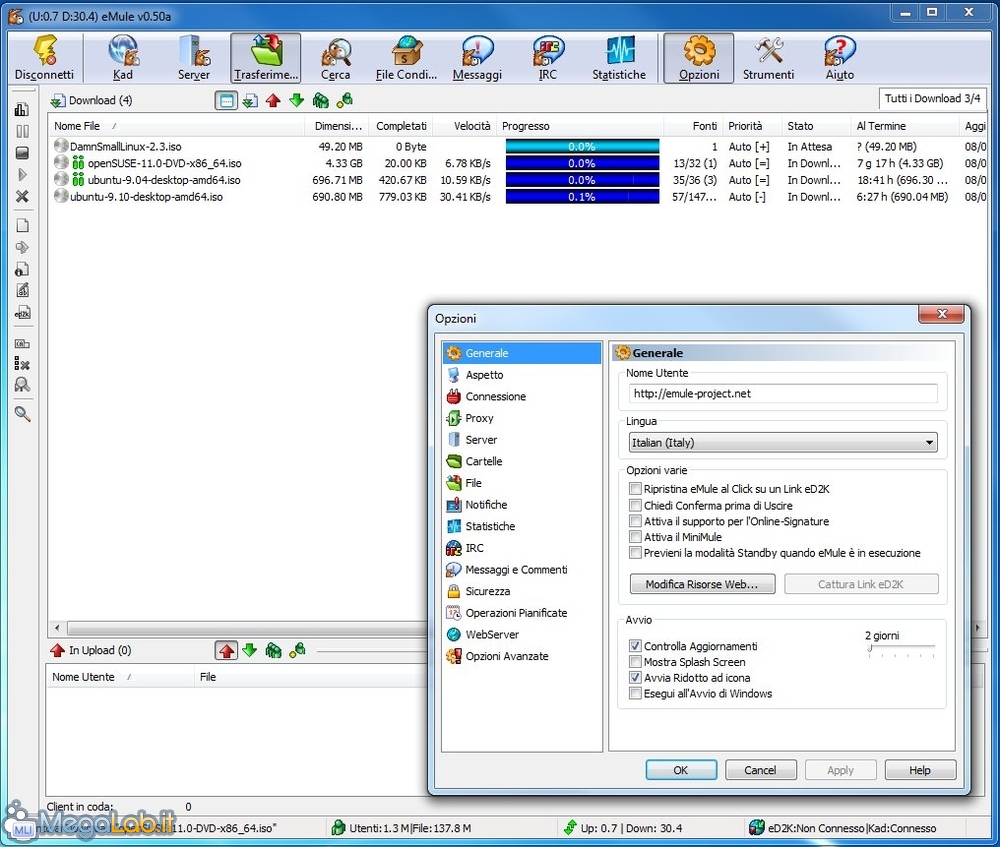Click the Trasferimenti toolbar icon

(x=265, y=58)
